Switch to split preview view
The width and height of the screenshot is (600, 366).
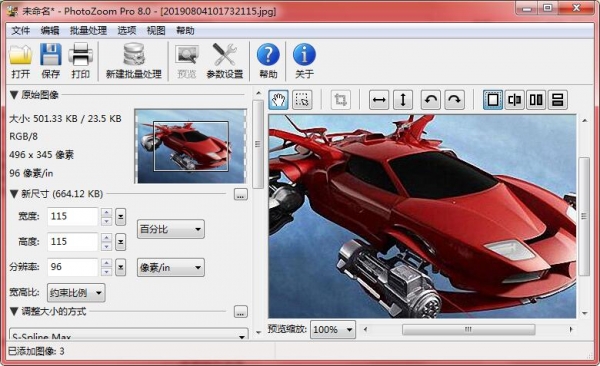[514, 100]
